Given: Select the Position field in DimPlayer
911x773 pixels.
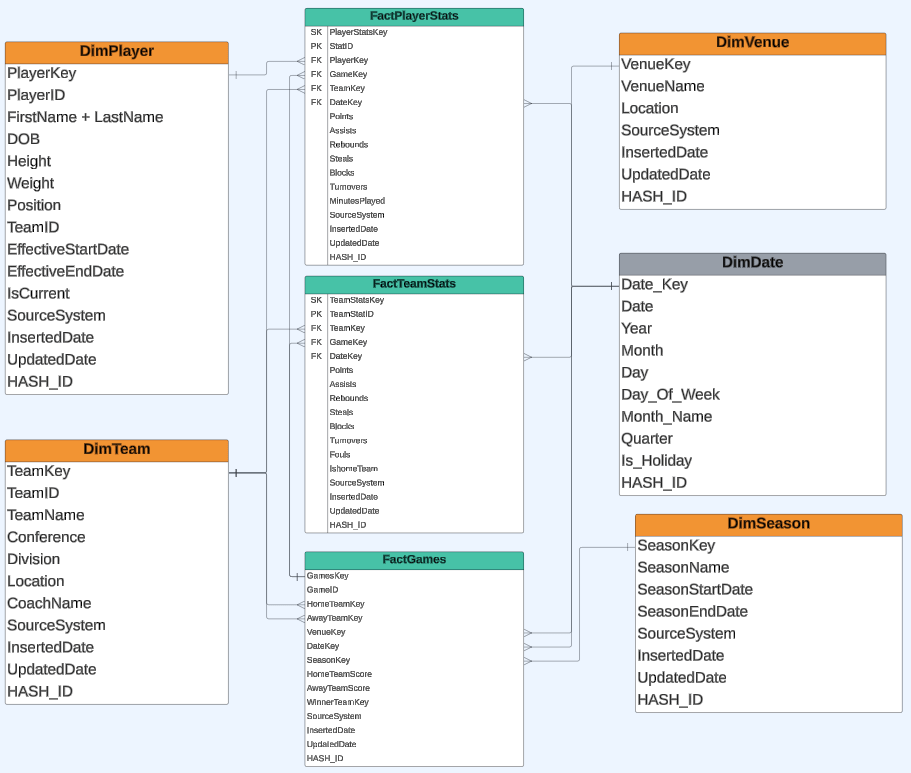Looking at the screenshot, I should click(x=117, y=206).
